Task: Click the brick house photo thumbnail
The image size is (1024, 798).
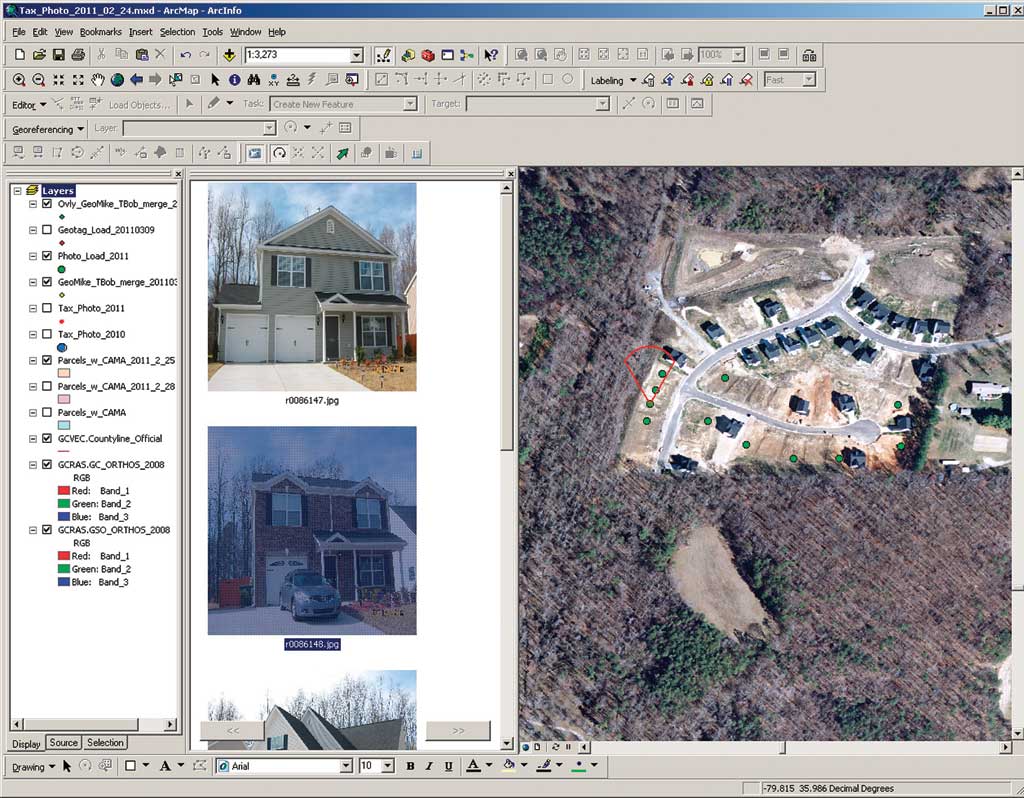Action: pyautogui.click(x=312, y=530)
